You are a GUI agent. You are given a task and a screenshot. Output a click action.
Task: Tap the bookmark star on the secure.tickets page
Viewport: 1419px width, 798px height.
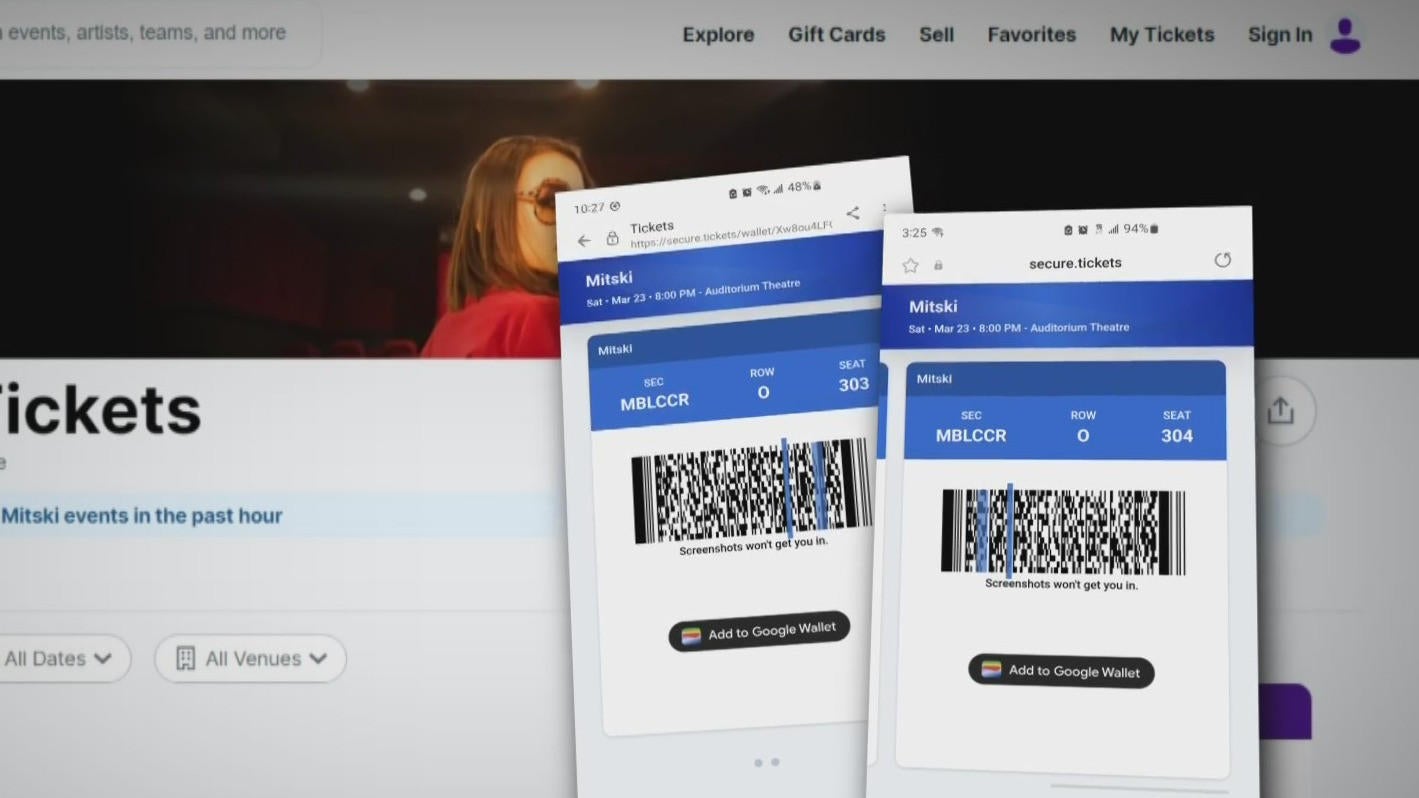pyautogui.click(x=911, y=264)
